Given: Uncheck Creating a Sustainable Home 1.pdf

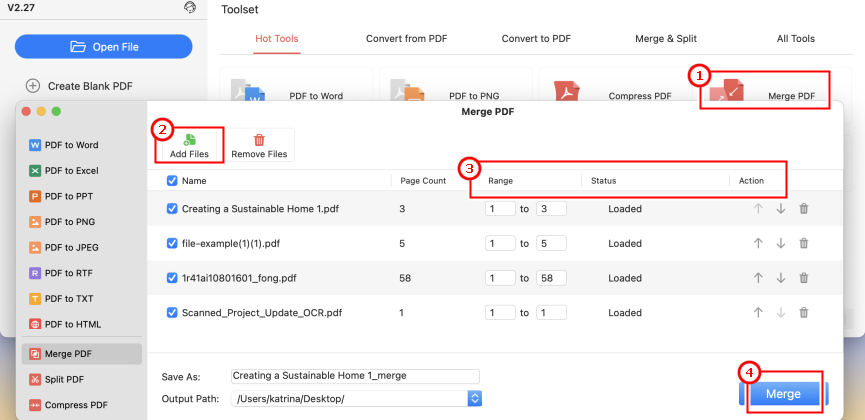Looking at the screenshot, I should pyautogui.click(x=172, y=209).
